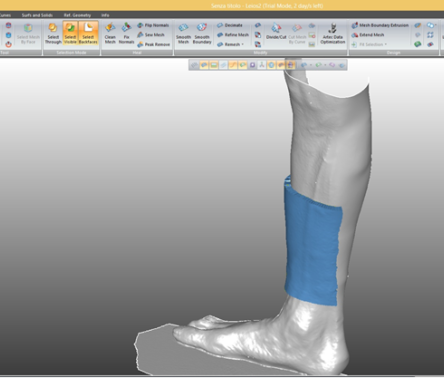Toggle Select Backfaces selection mode
Image resolution: width=444 pixels, height=378 pixels.
[88, 33]
